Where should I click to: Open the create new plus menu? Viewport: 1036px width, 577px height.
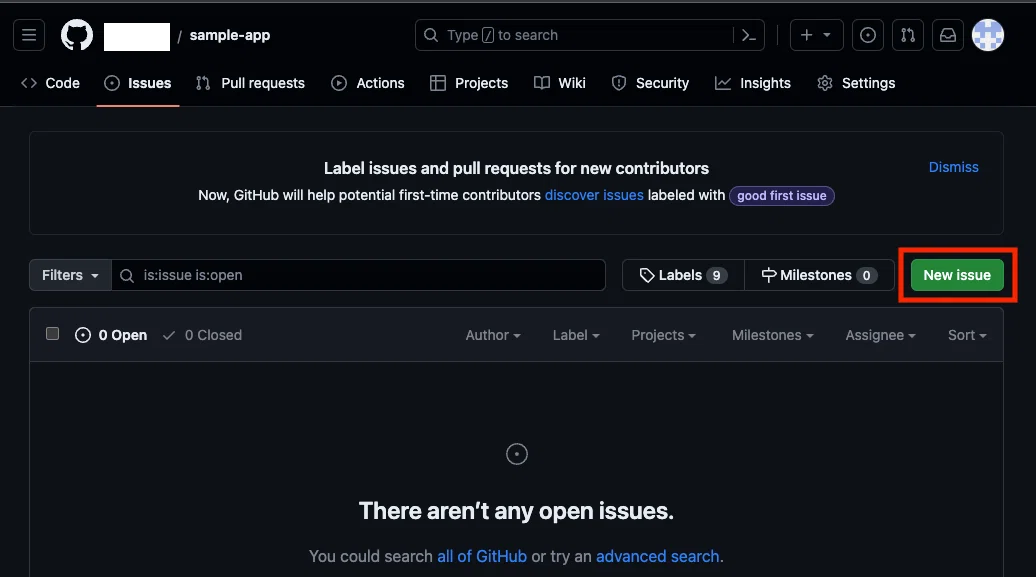pyautogui.click(x=816, y=35)
